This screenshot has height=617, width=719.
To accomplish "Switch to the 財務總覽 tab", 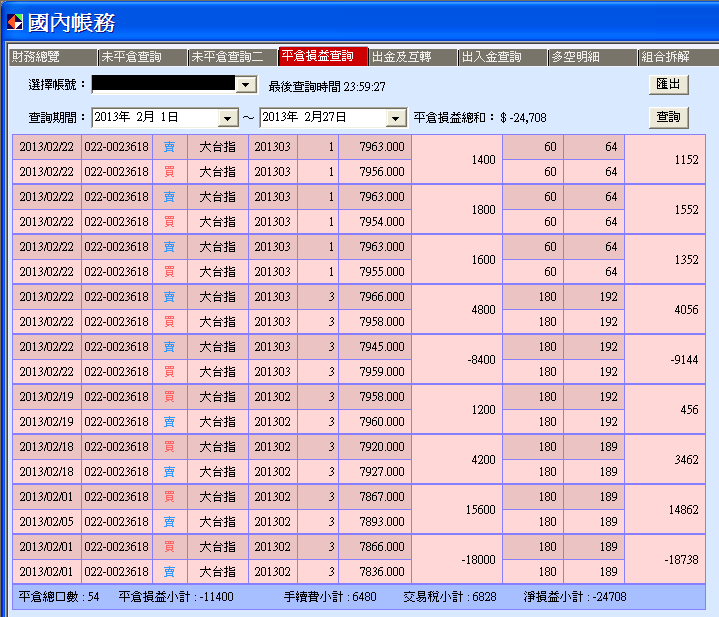I will coord(53,57).
